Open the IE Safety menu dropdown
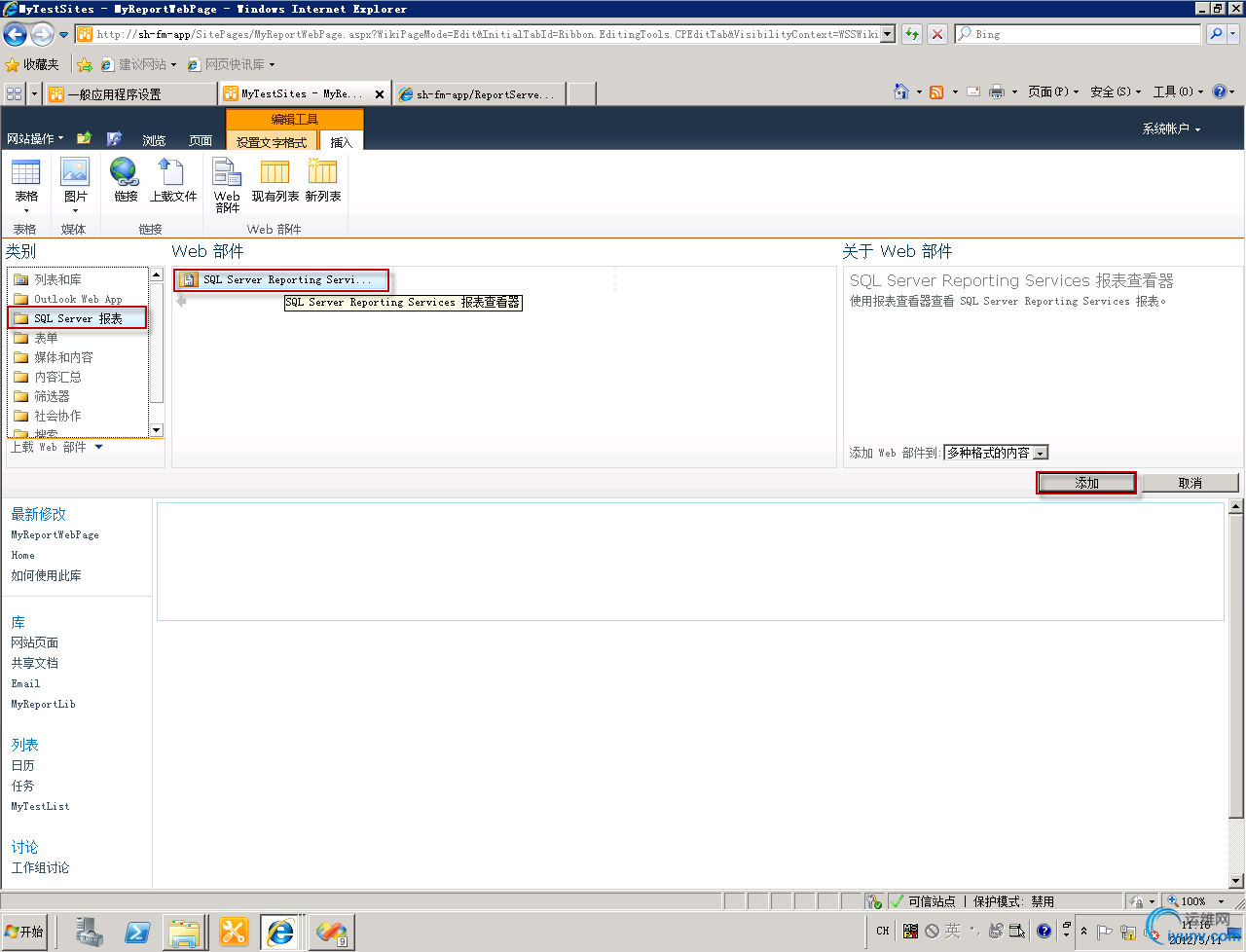 [1116, 92]
